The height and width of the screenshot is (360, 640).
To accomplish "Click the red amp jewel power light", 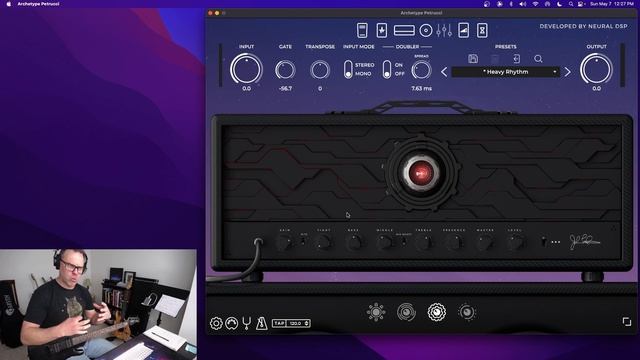I will click(421, 173).
